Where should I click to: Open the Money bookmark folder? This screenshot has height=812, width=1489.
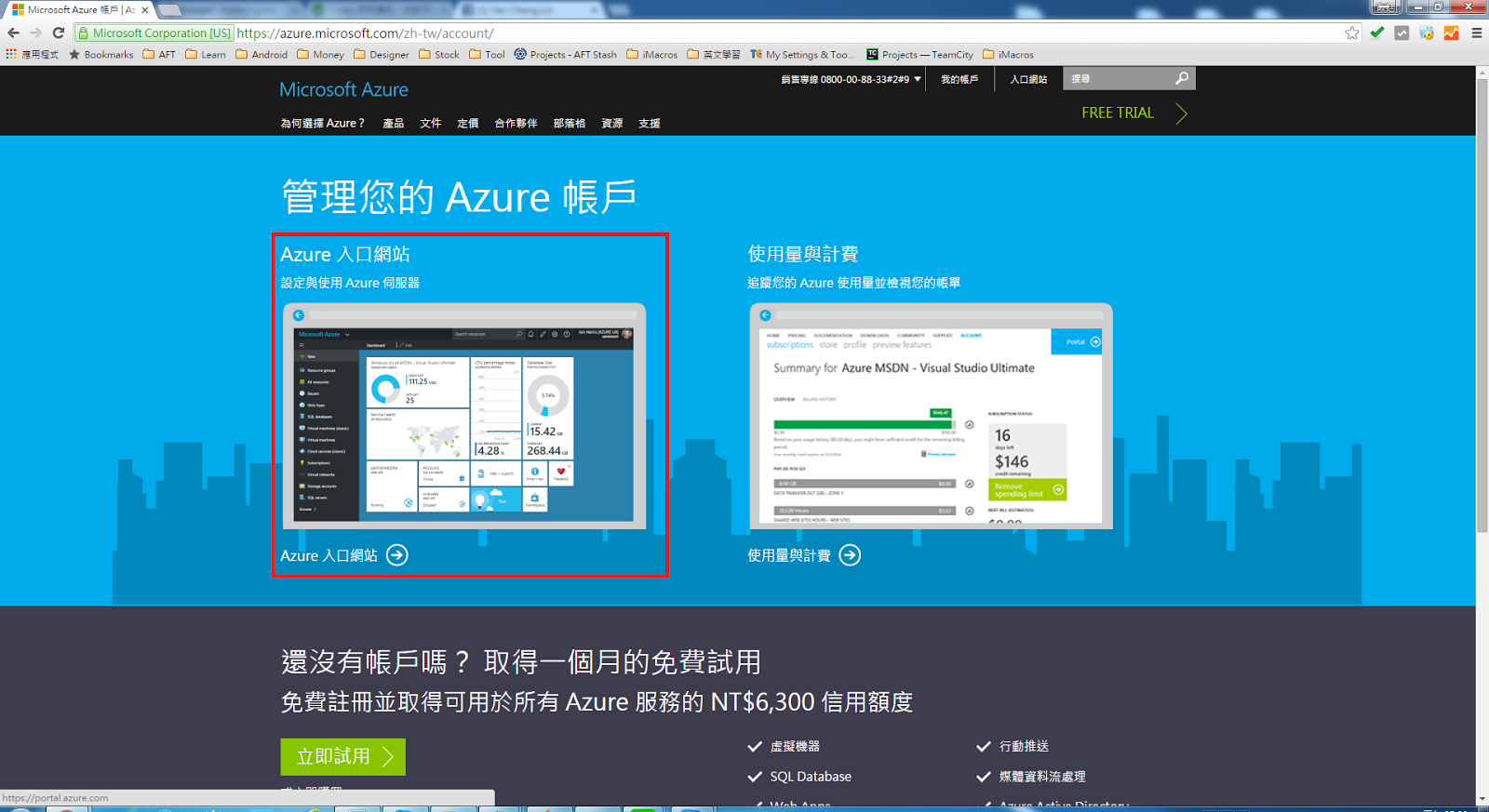point(320,55)
